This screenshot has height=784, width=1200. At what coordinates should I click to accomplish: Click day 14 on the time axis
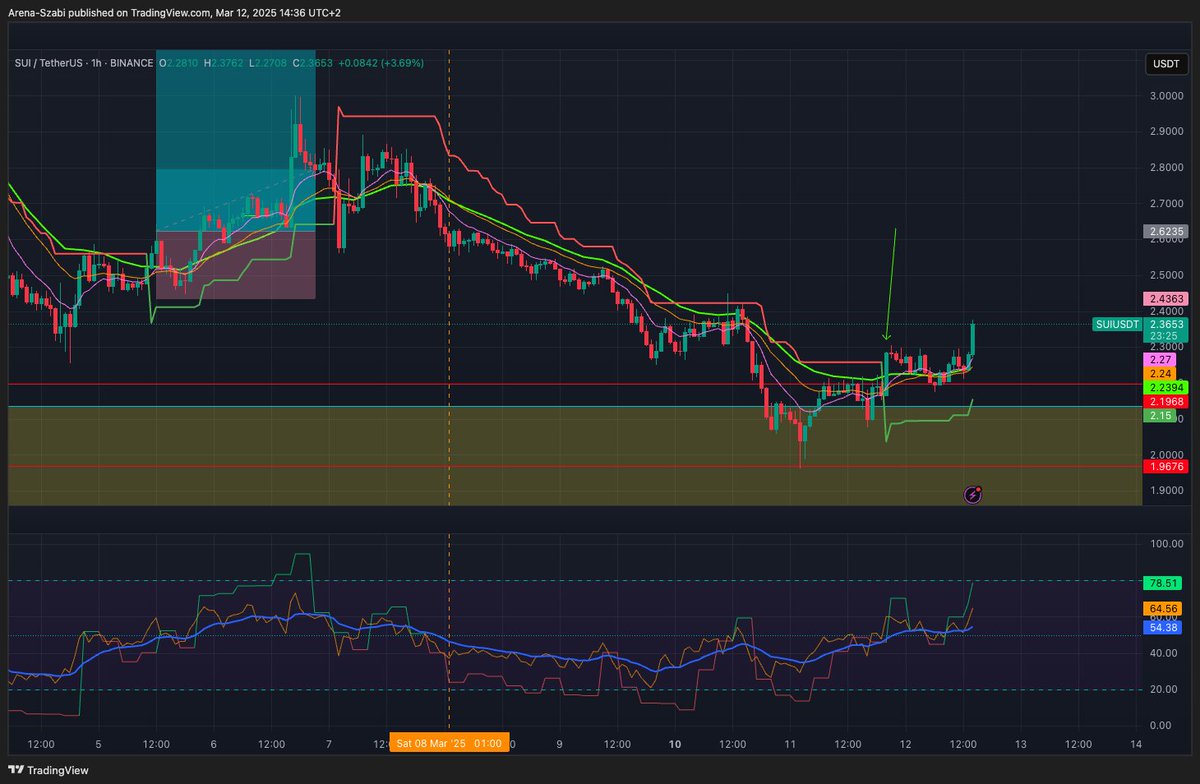[1136, 744]
